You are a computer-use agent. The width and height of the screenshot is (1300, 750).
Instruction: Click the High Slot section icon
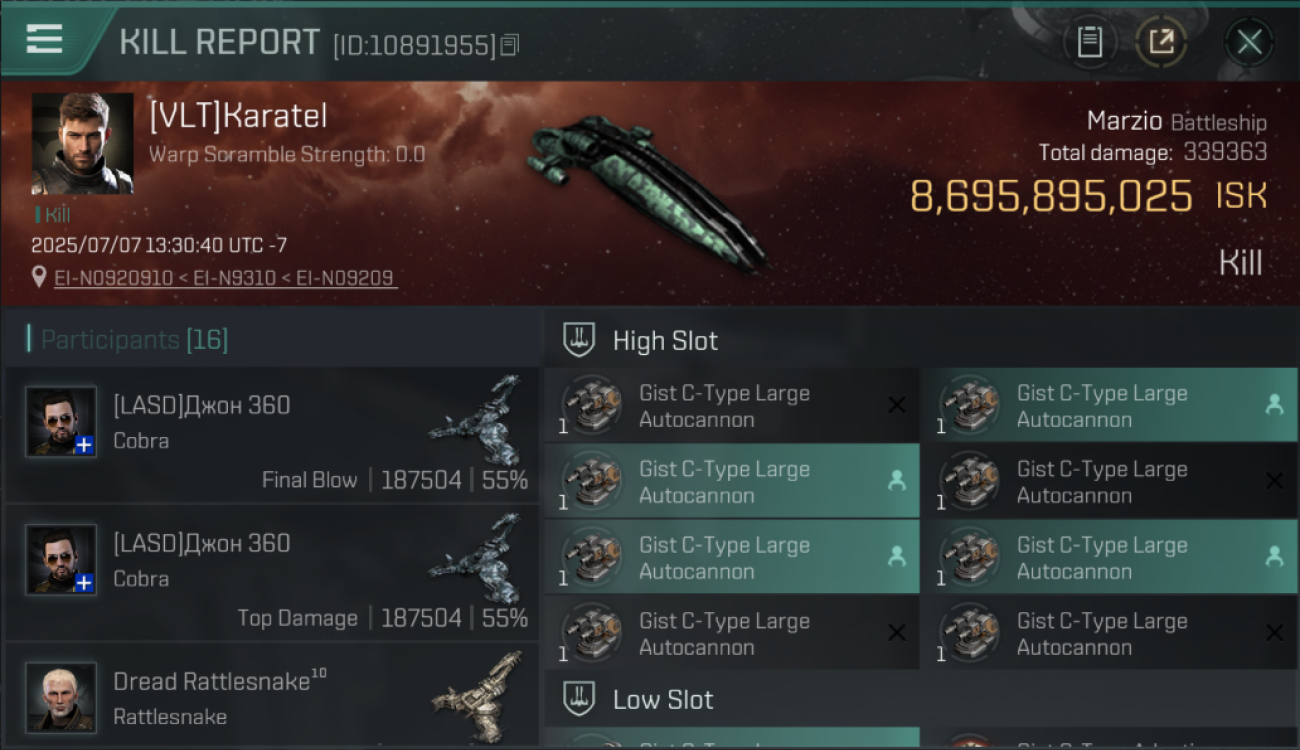coord(579,340)
